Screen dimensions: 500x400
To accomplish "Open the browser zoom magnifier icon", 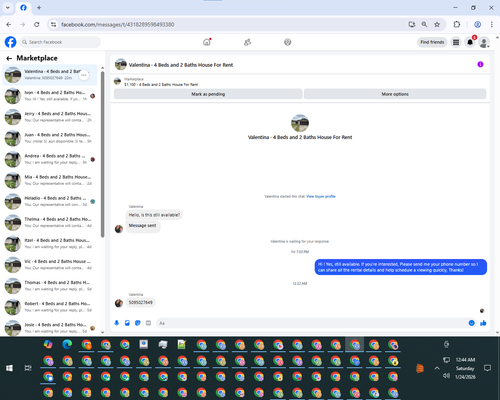I will [424, 24].
